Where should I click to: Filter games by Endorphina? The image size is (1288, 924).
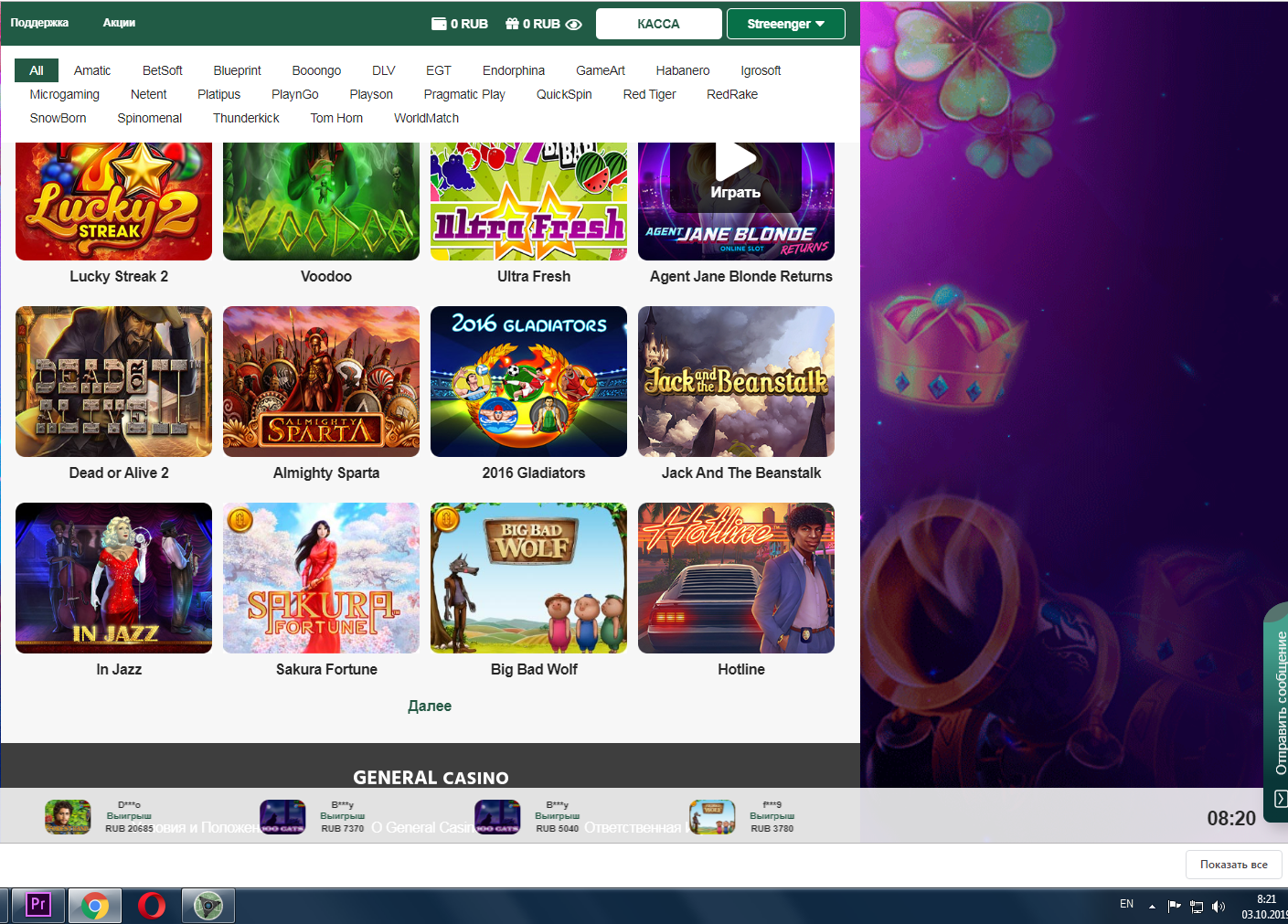pos(514,70)
